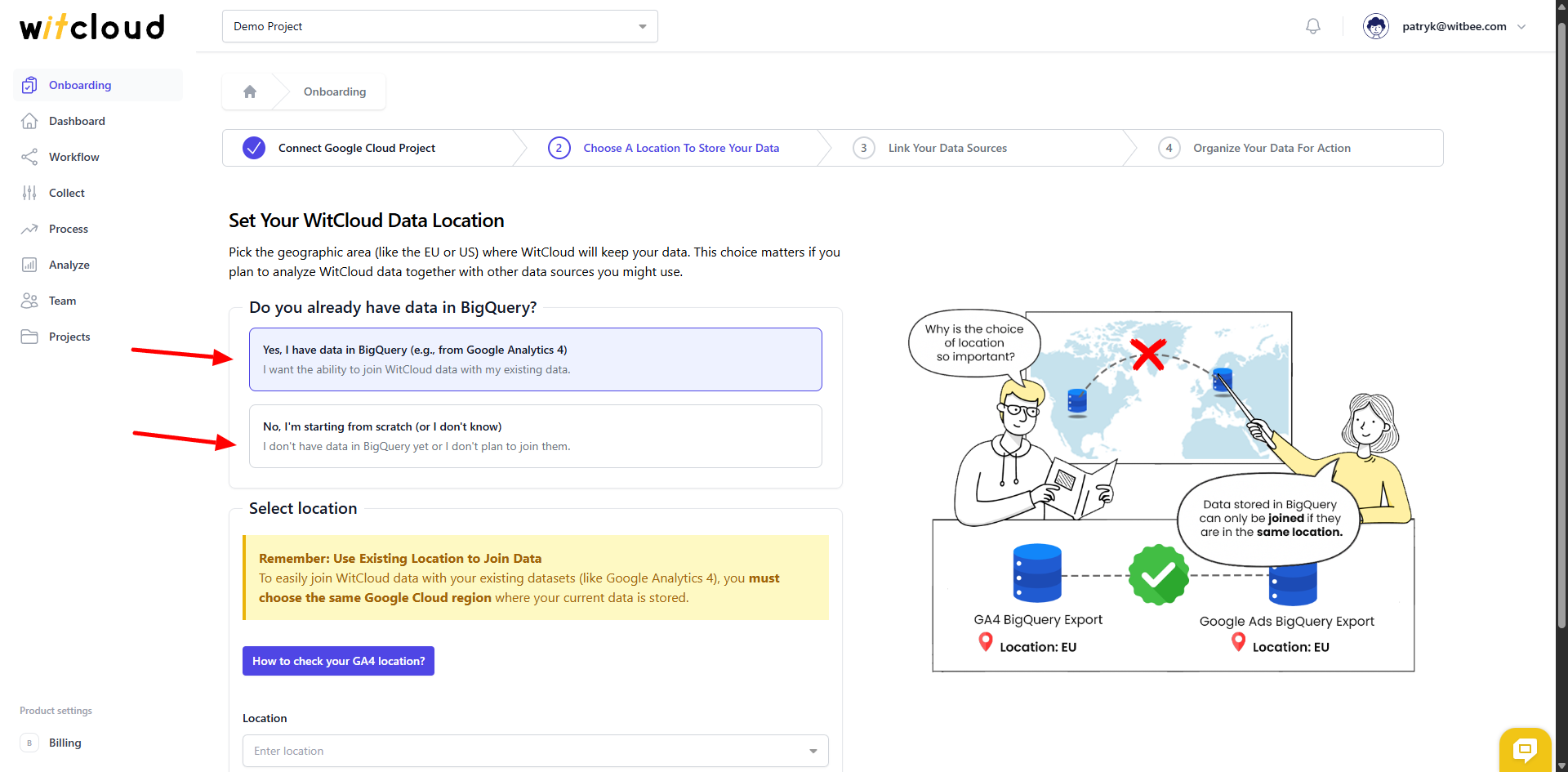1568x772 pixels.
Task: Click the user avatar icon
Action: click(1376, 26)
